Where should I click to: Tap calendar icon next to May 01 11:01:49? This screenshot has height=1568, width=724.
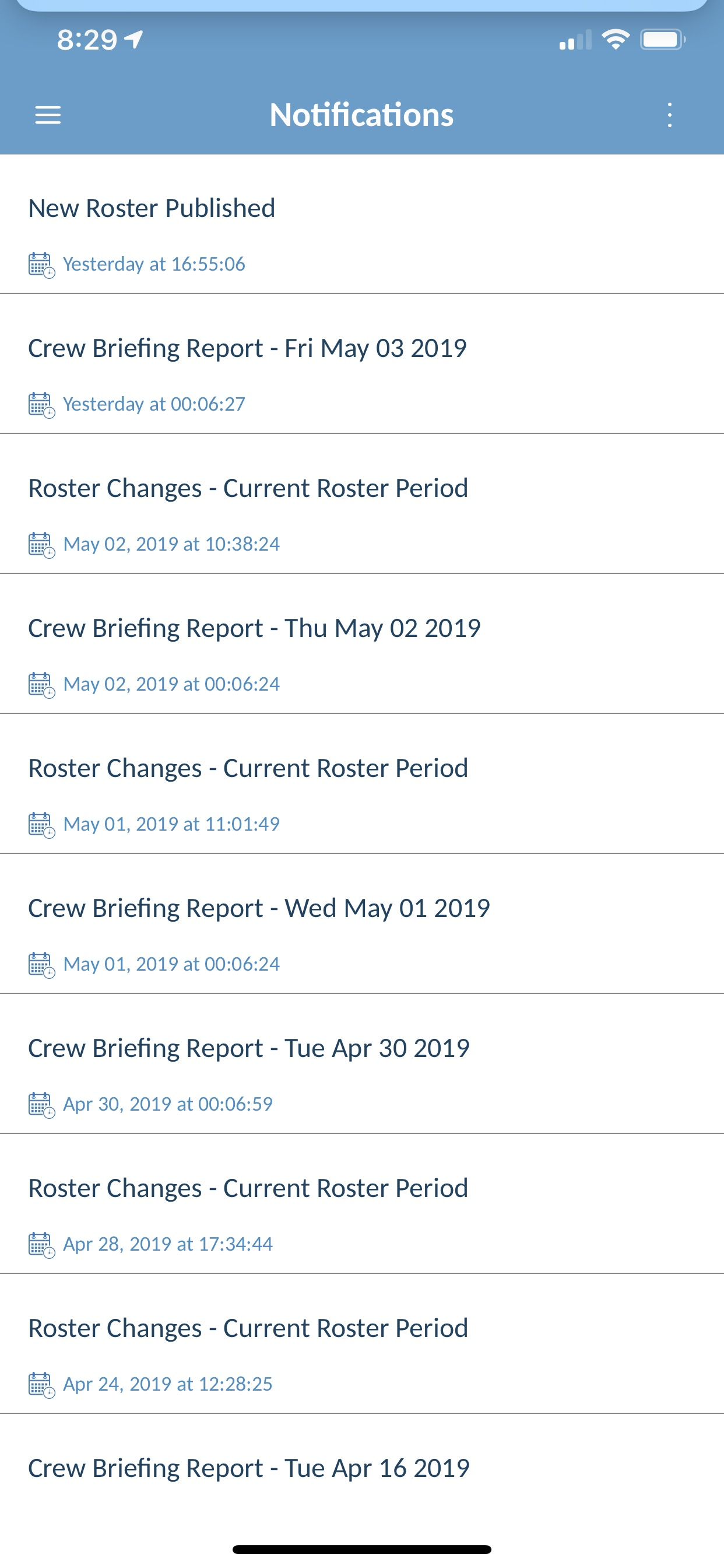click(x=42, y=825)
